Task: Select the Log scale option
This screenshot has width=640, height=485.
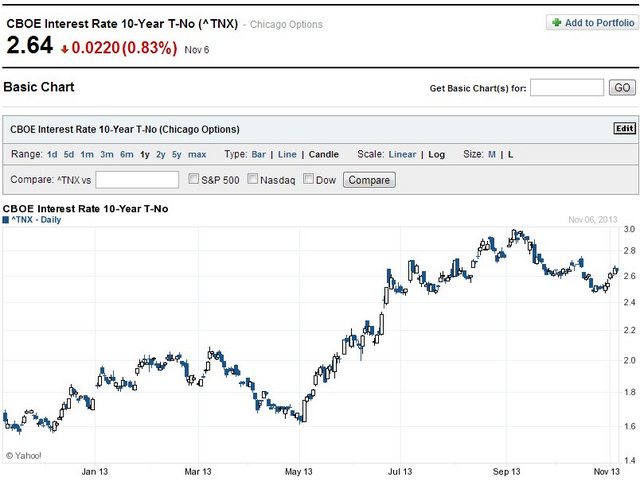Action: (x=436, y=154)
